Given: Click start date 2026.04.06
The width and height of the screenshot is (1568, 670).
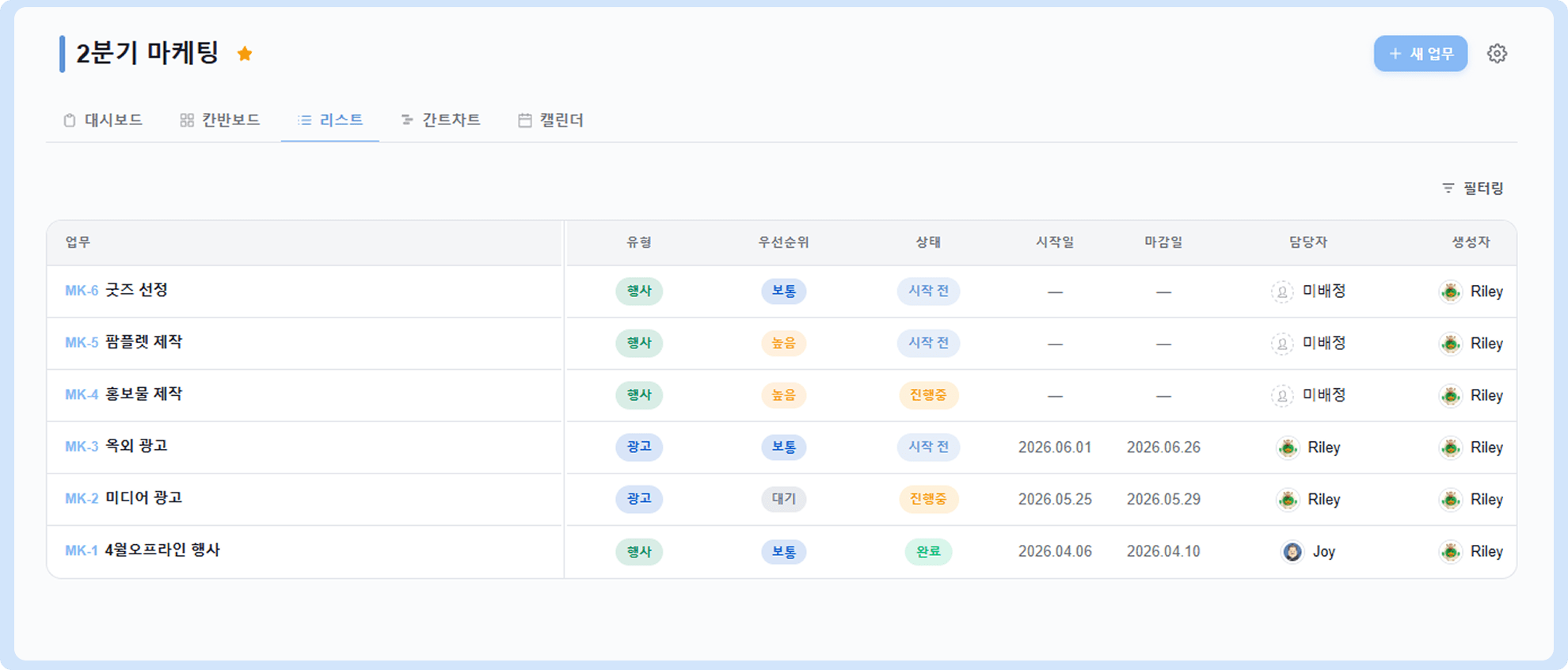Looking at the screenshot, I should (x=1055, y=551).
